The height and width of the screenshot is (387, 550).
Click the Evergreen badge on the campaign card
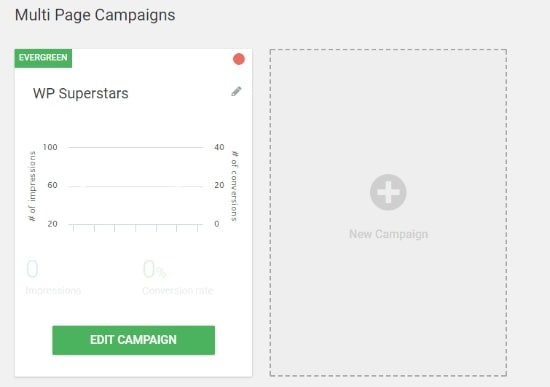click(x=43, y=58)
